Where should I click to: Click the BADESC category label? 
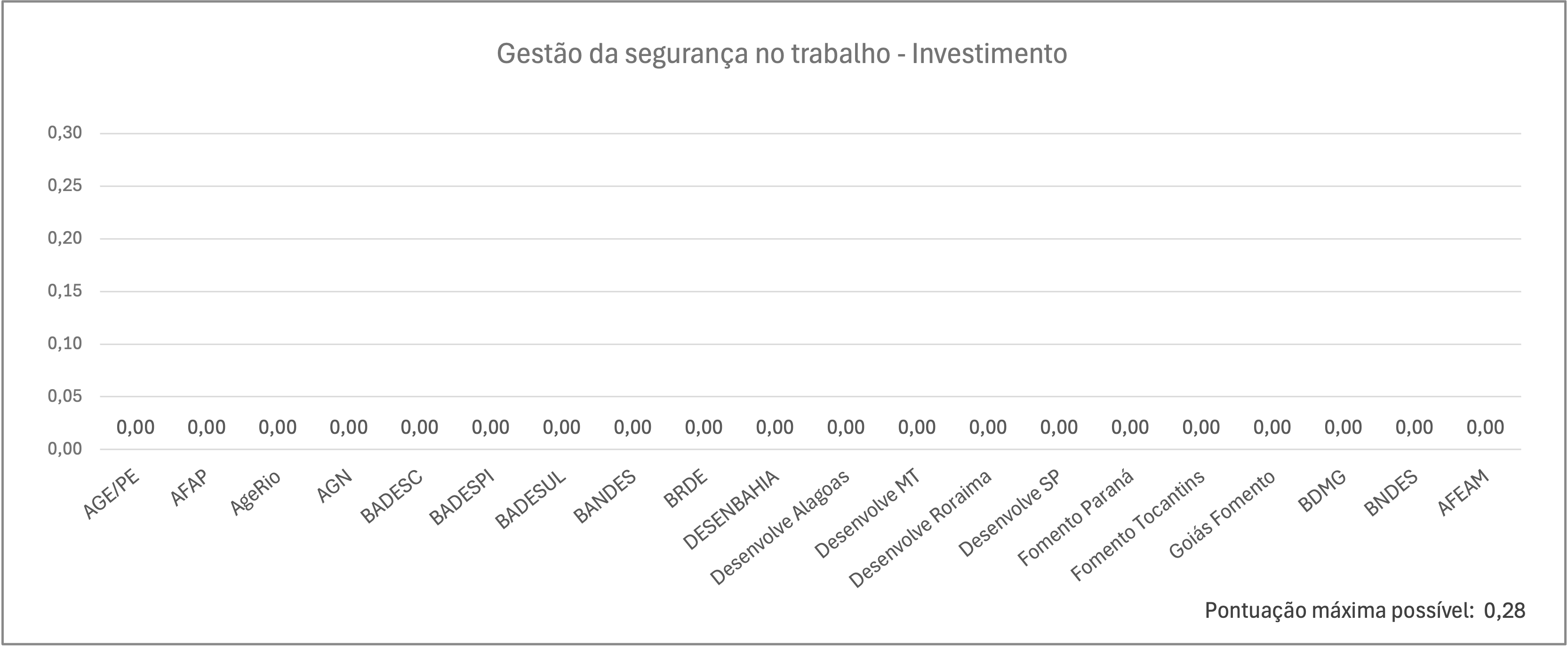pyautogui.click(x=392, y=497)
